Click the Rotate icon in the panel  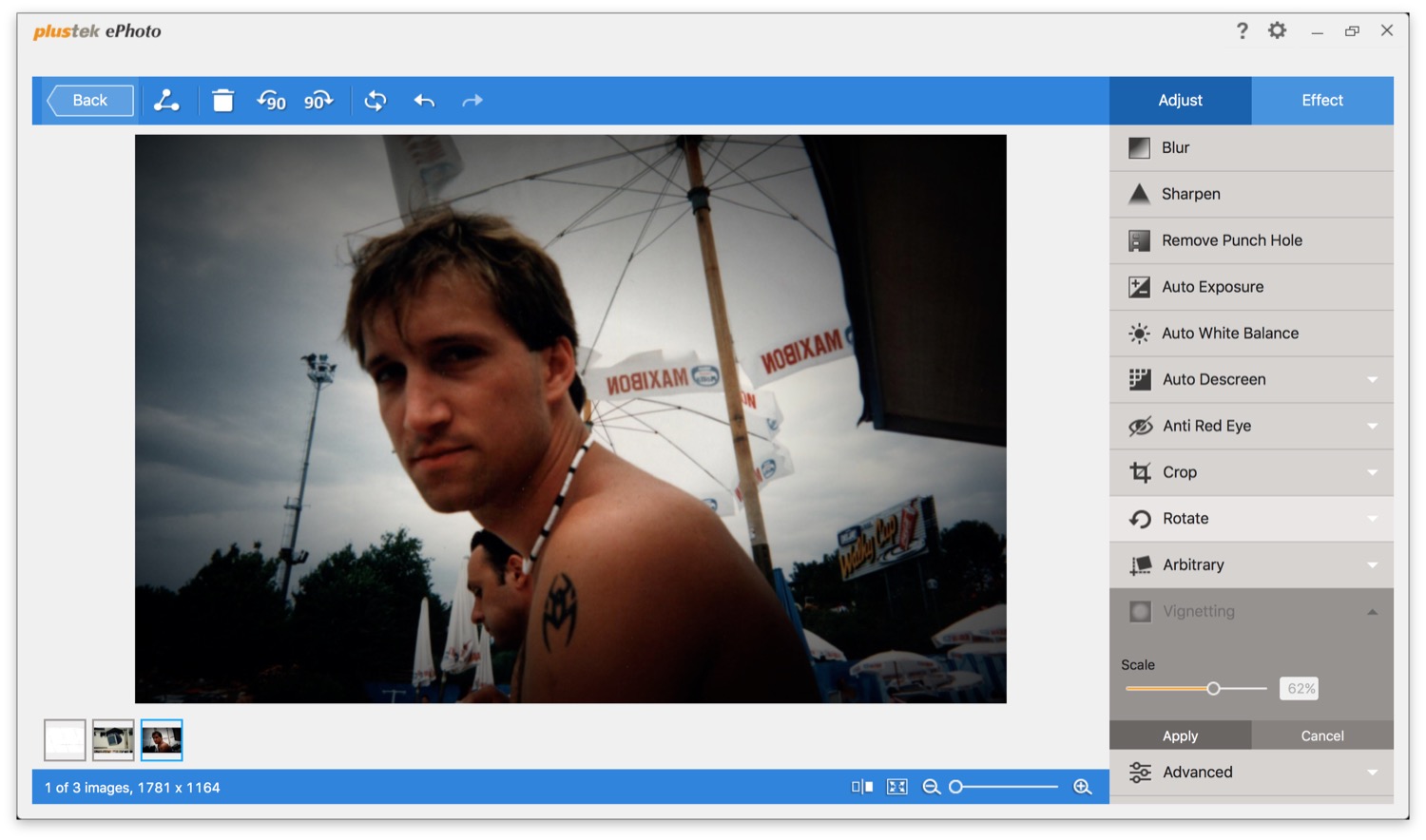pos(1140,519)
